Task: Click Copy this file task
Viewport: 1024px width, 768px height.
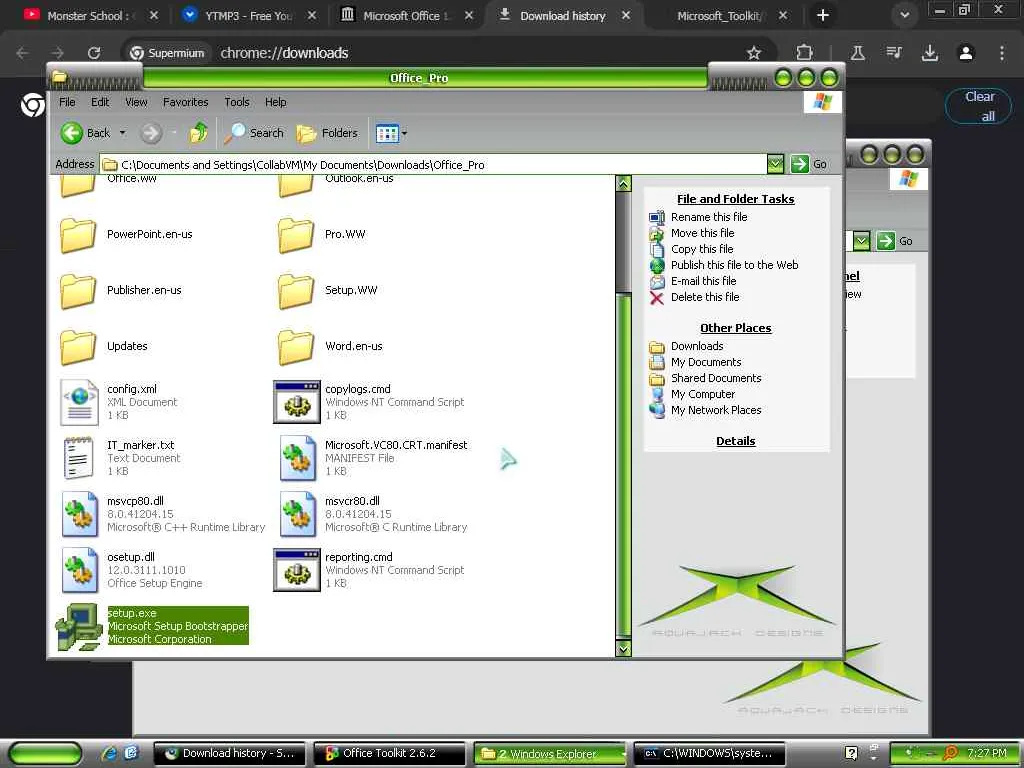Action: click(x=701, y=249)
